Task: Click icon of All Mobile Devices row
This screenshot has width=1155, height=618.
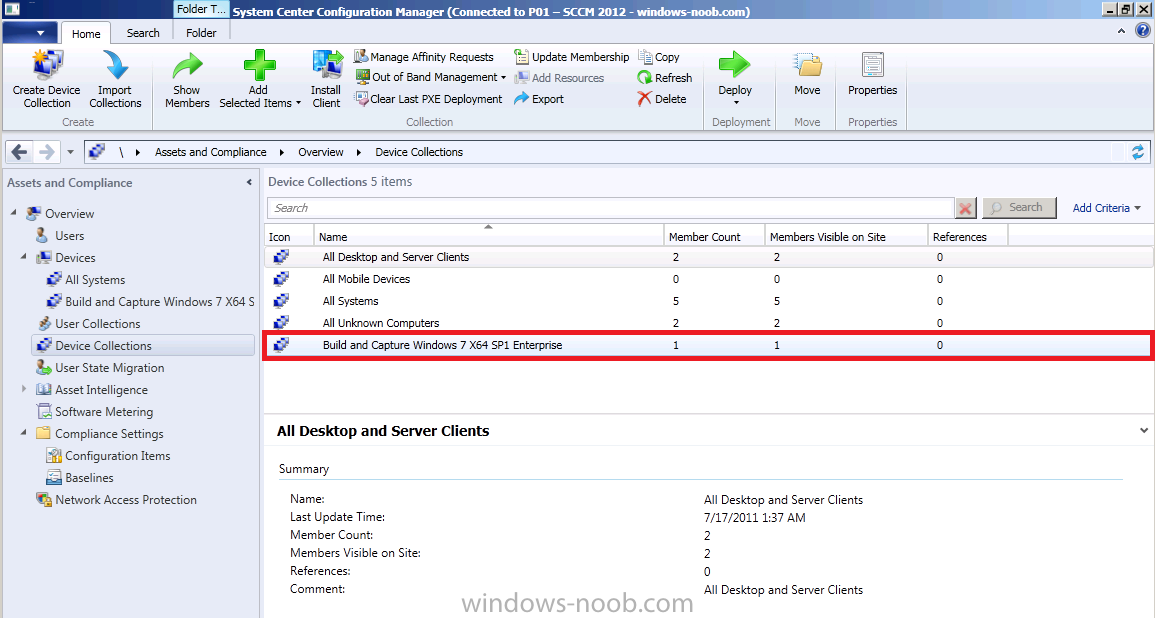Action: point(281,279)
